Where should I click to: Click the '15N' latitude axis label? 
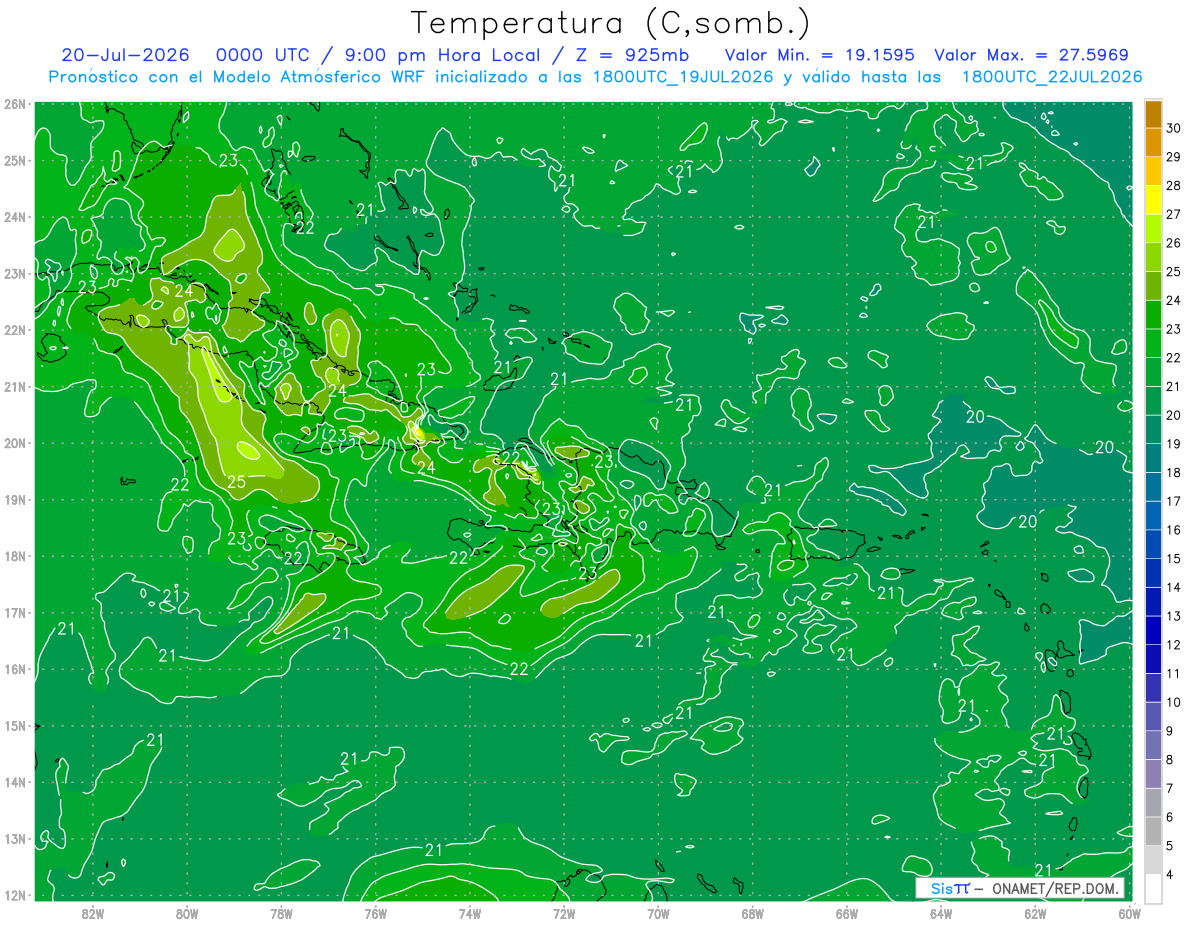point(15,726)
